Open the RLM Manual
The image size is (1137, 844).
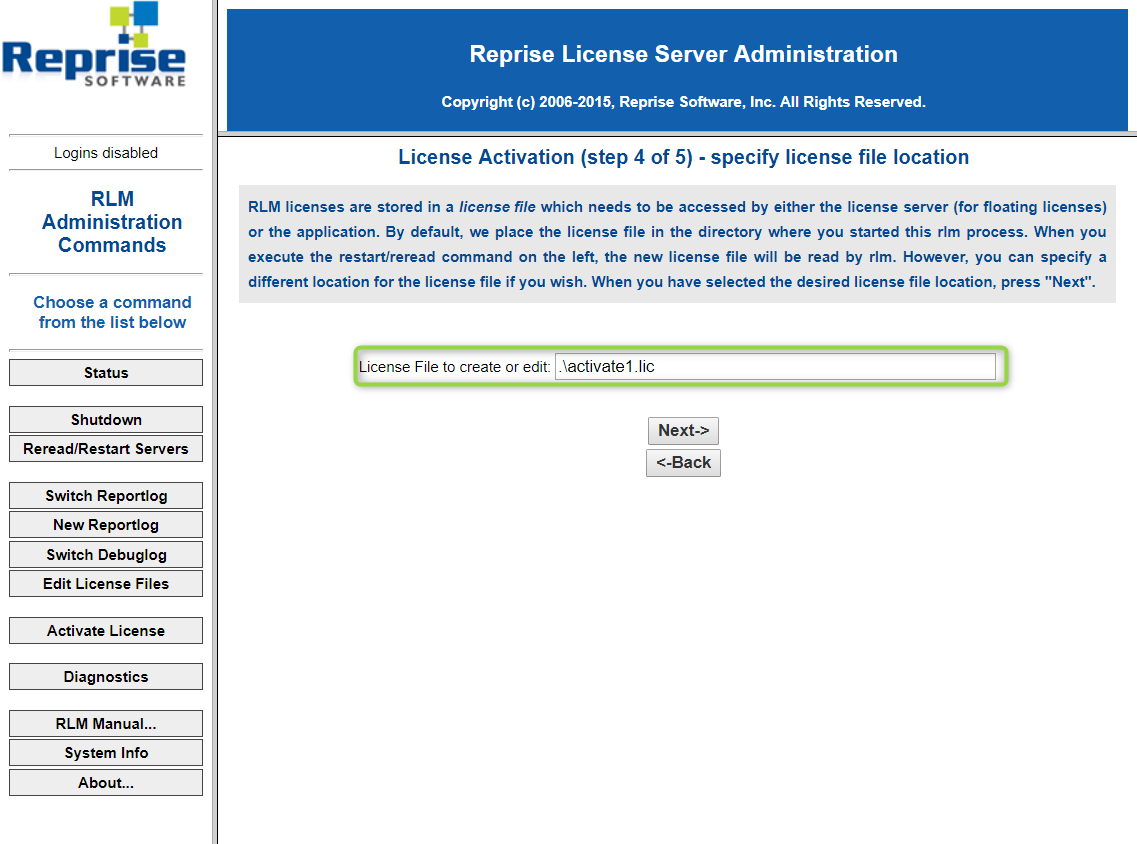106,724
